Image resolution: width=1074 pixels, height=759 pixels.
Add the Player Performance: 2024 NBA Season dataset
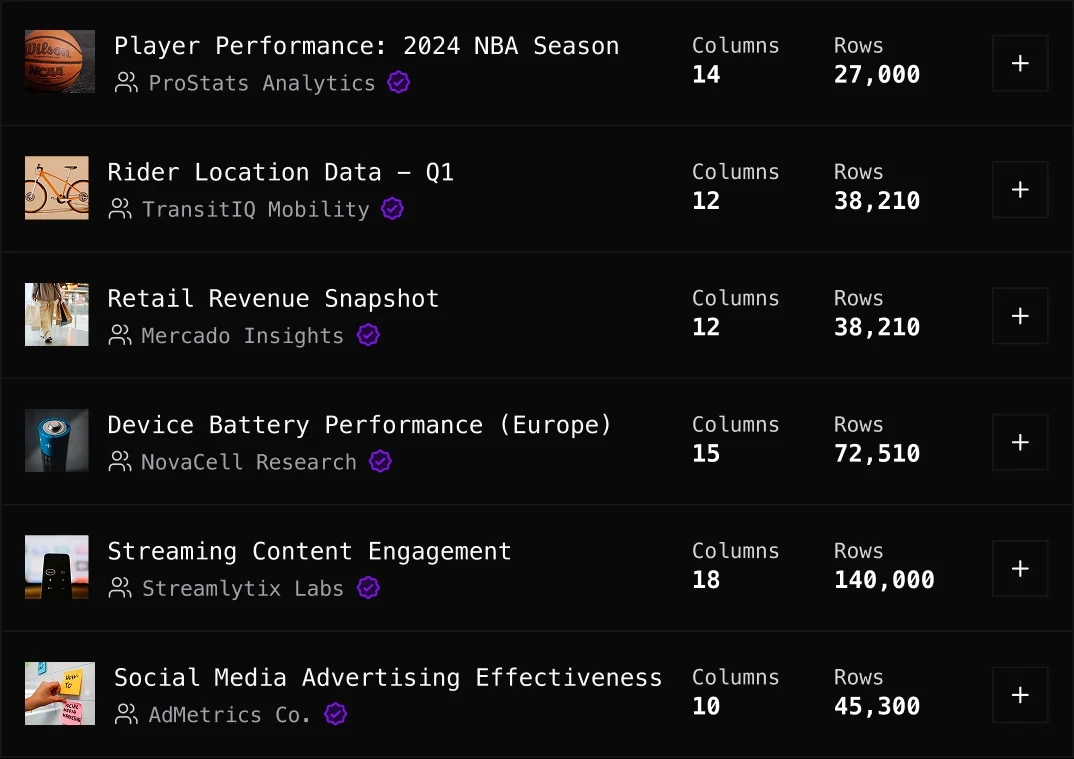point(1020,63)
